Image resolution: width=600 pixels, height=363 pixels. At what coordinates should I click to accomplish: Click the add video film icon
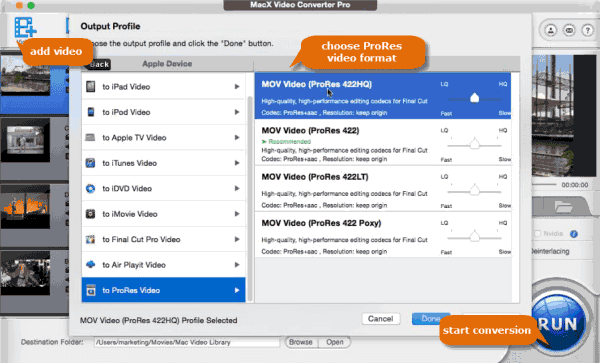pyautogui.click(x=25, y=28)
